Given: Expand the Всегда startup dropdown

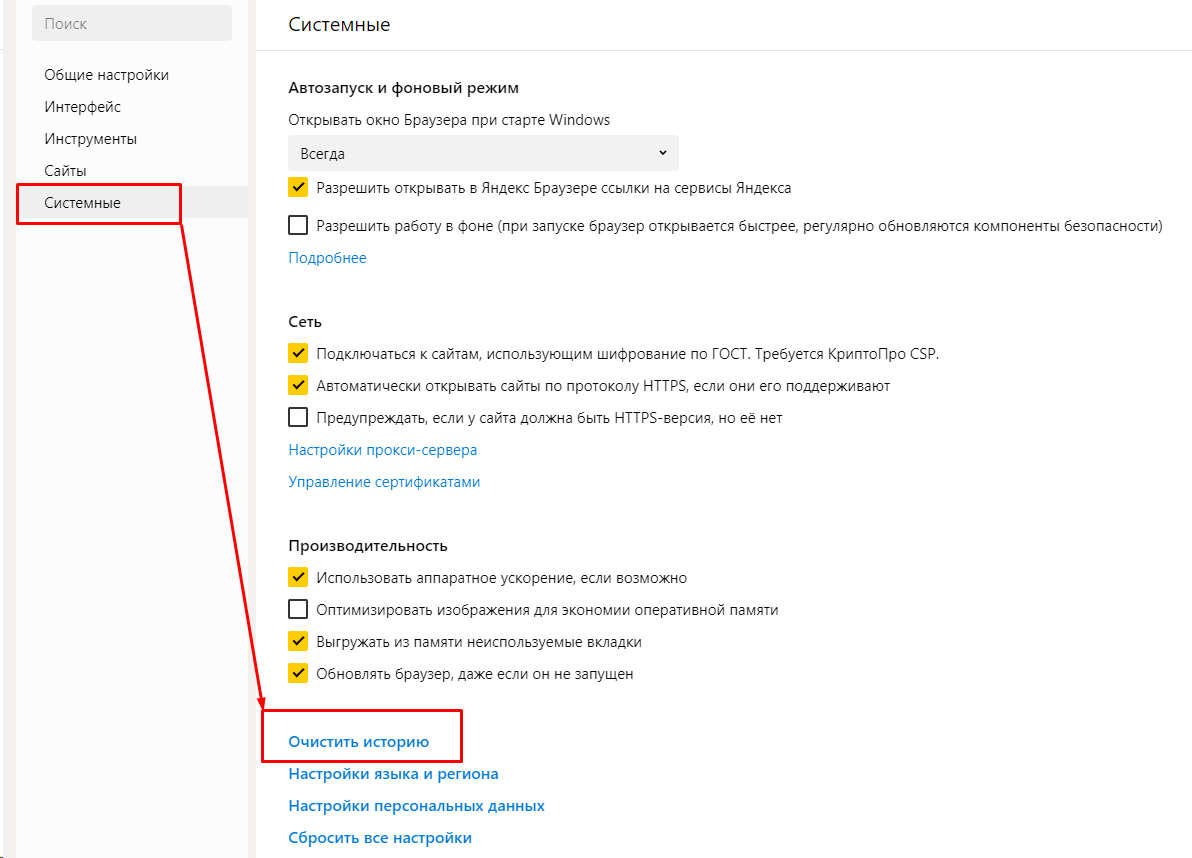Looking at the screenshot, I should coord(483,154).
